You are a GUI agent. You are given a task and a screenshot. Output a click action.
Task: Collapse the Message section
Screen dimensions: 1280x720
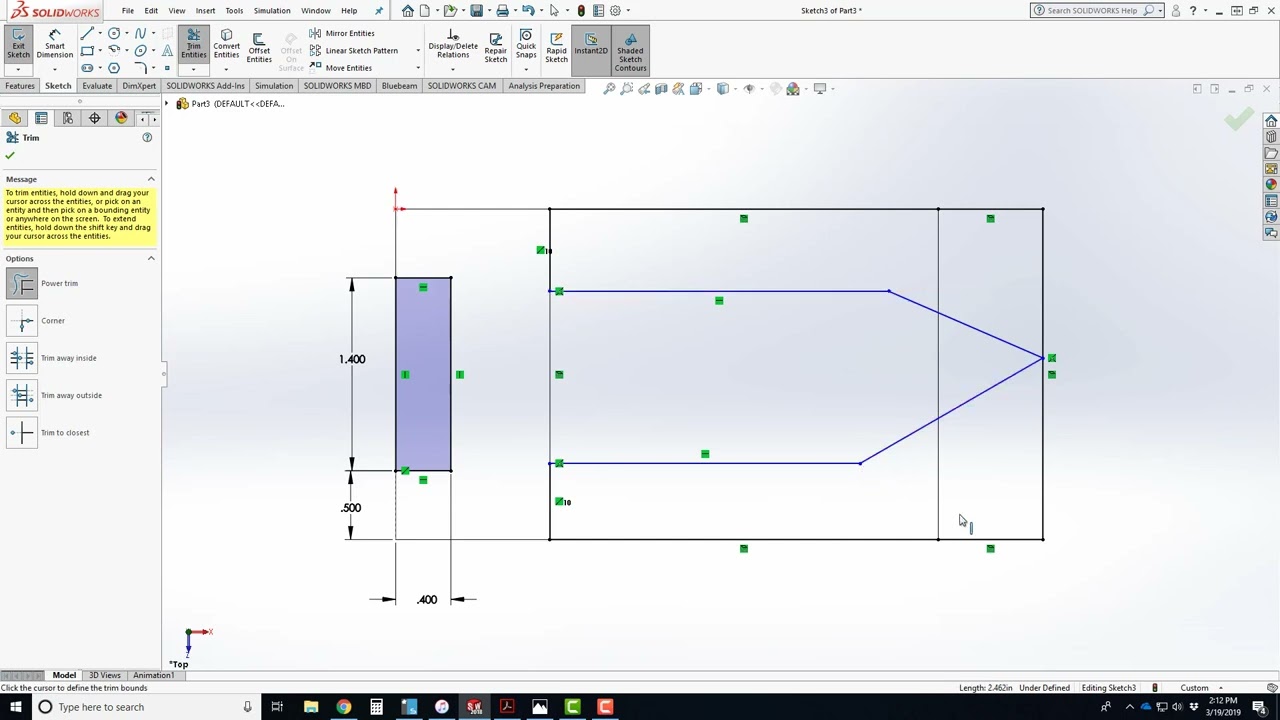pos(151,179)
